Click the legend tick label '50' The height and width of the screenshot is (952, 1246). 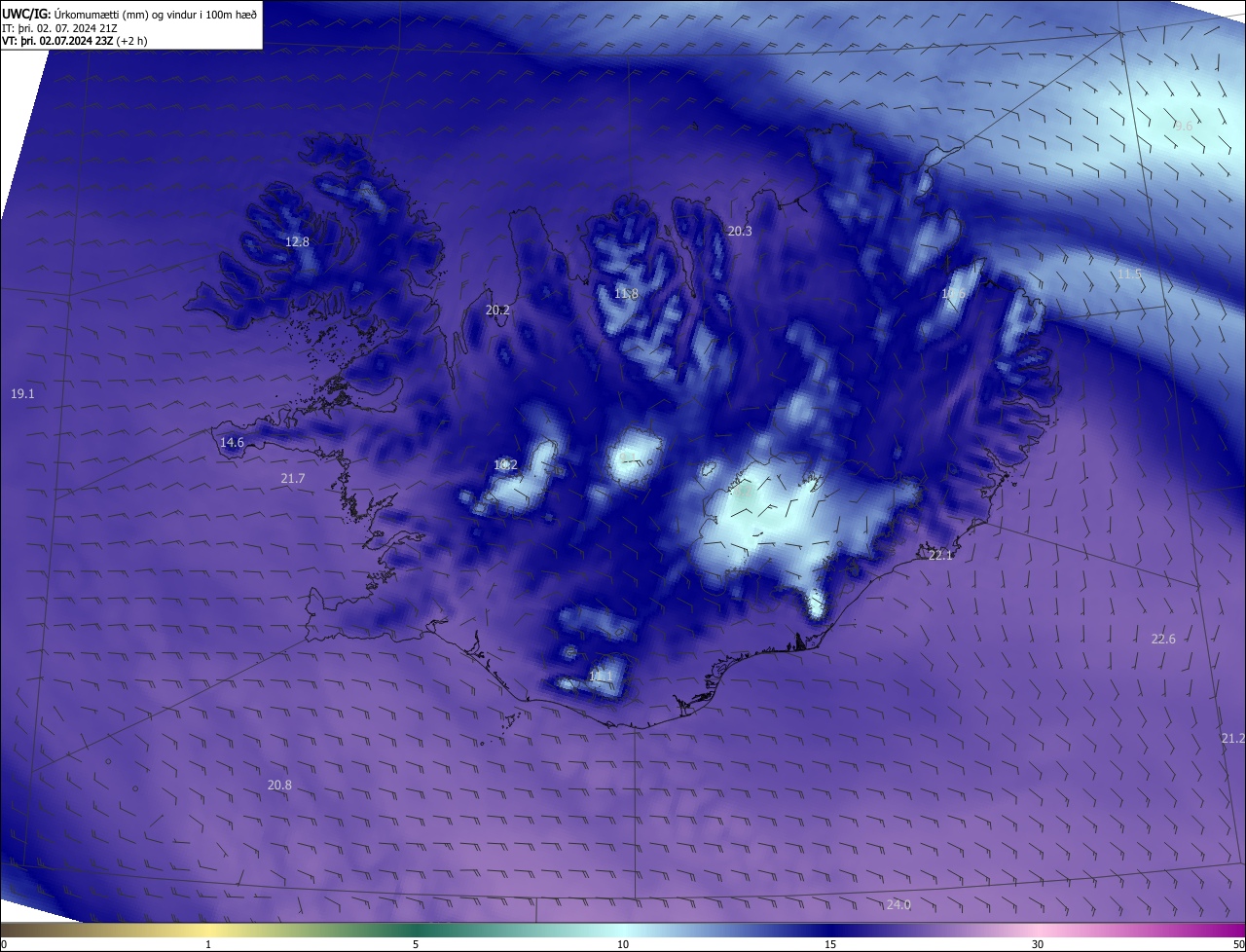[x=1238, y=944]
